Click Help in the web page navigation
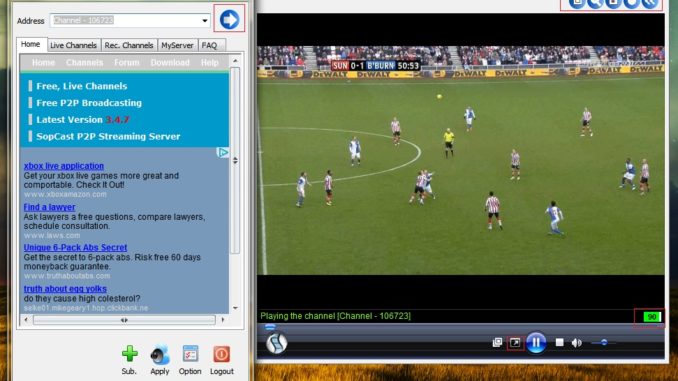The image size is (678, 381). coord(209,63)
